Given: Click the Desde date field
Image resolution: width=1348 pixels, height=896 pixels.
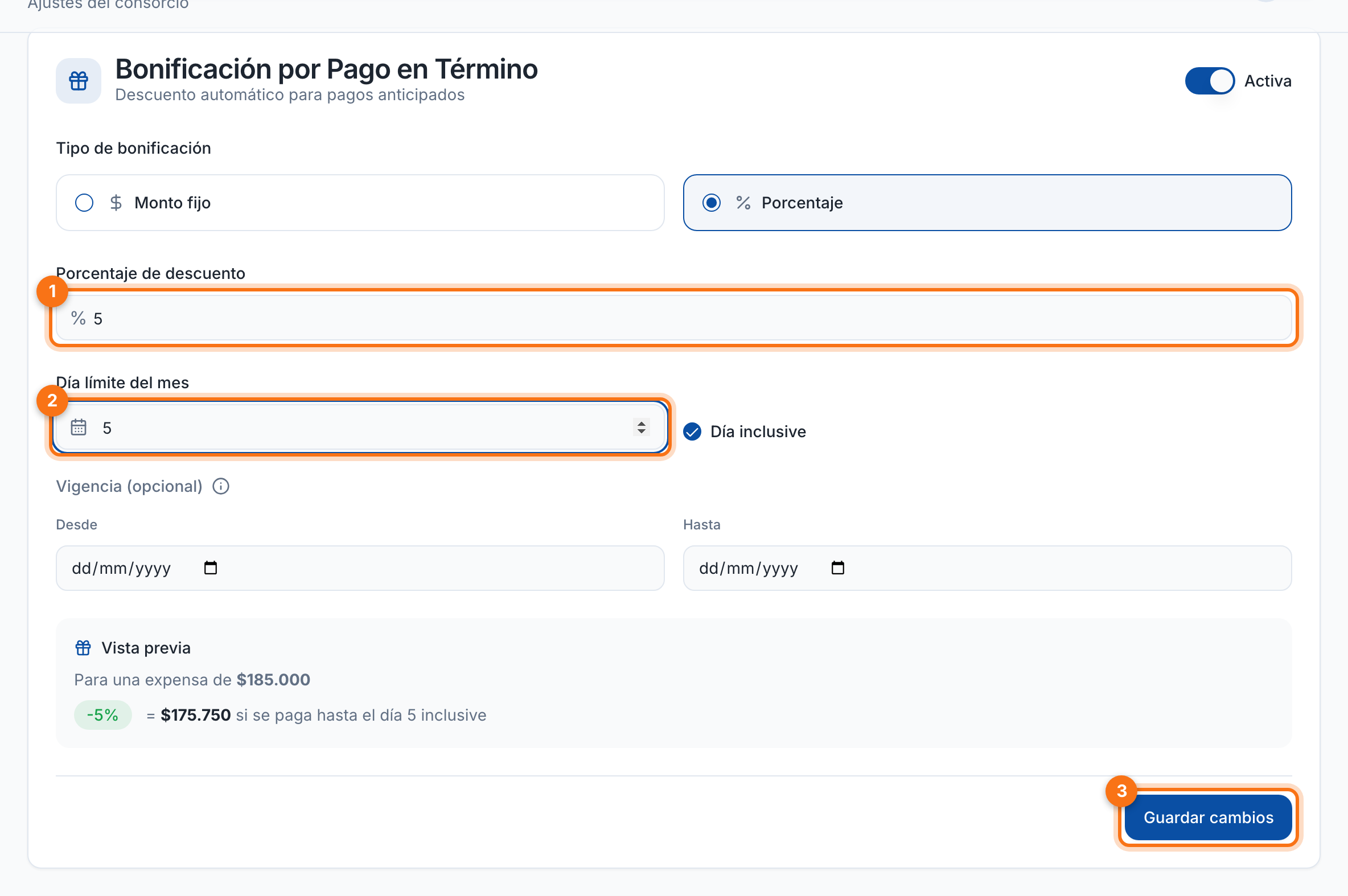Looking at the screenshot, I should (x=360, y=568).
